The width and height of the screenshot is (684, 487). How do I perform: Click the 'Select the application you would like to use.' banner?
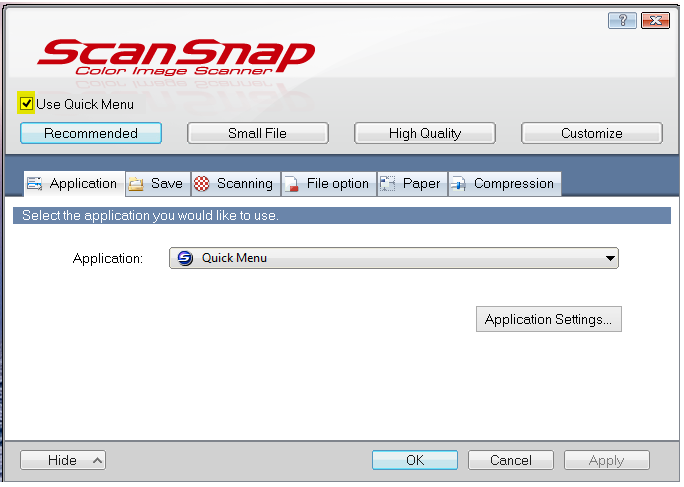(342, 216)
